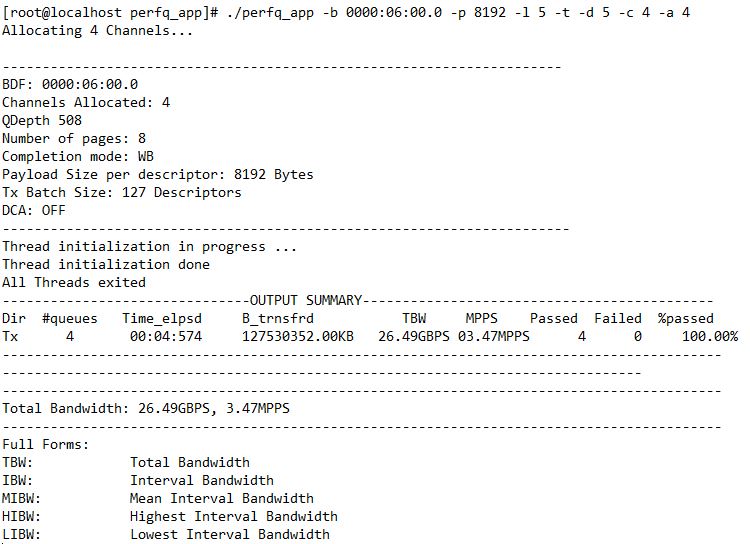This screenshot has width=750, height=544.
Task: Click the "All Threads exited" line
Action: (74, 282)
